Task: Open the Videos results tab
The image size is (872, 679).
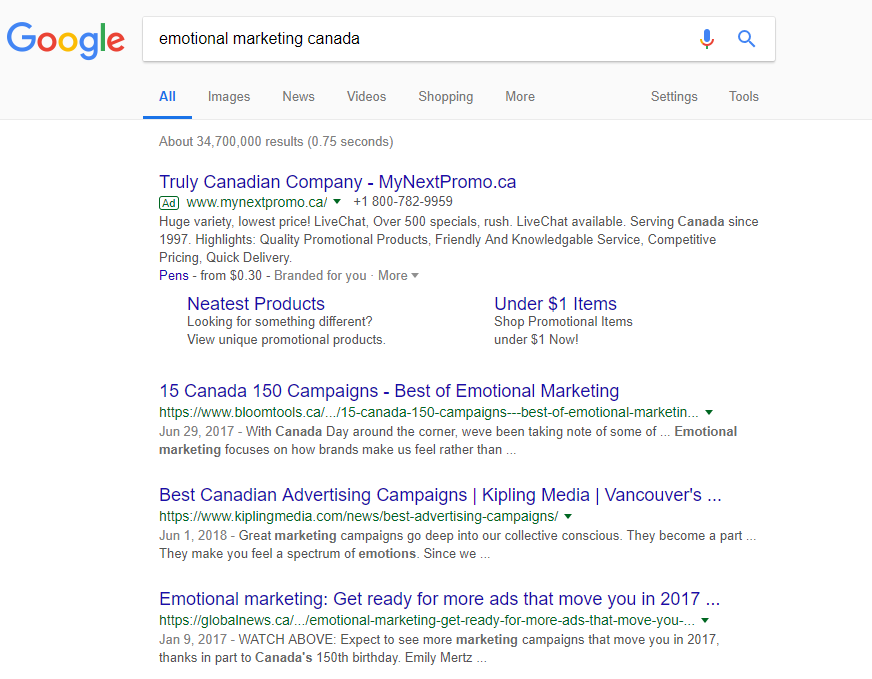Action: coord(366,97)
